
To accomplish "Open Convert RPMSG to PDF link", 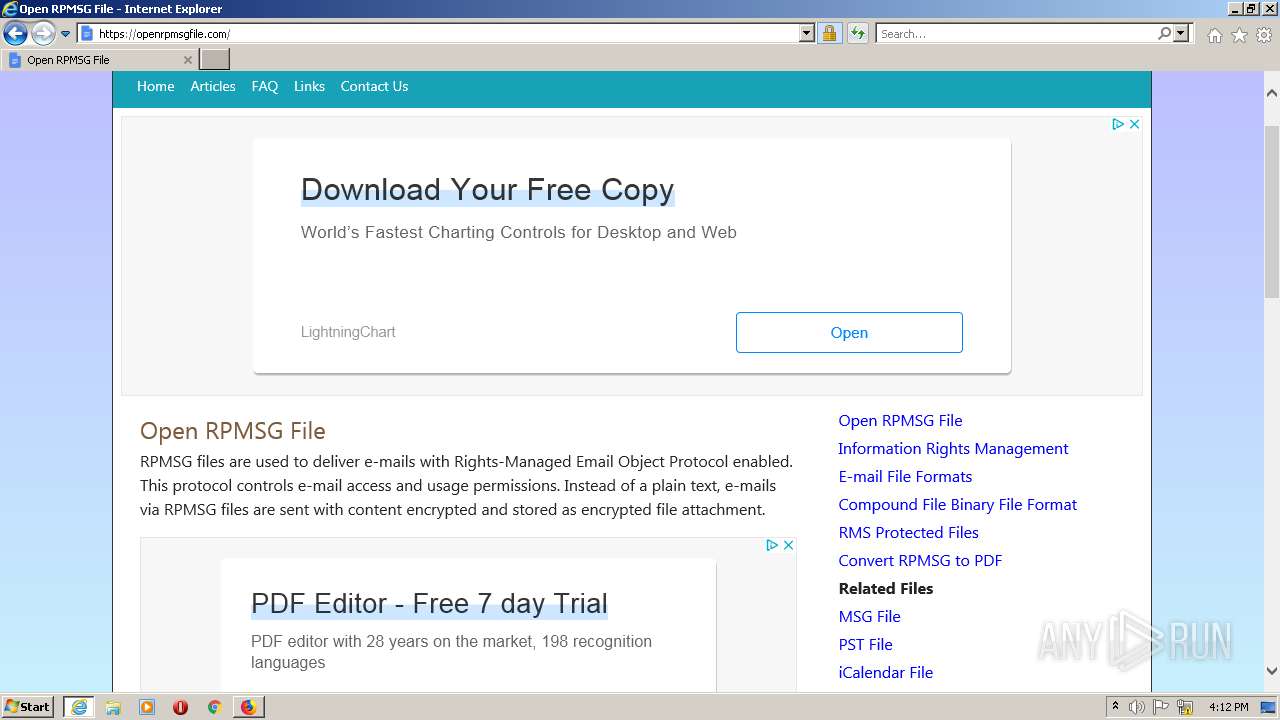I will coord(920,561).
